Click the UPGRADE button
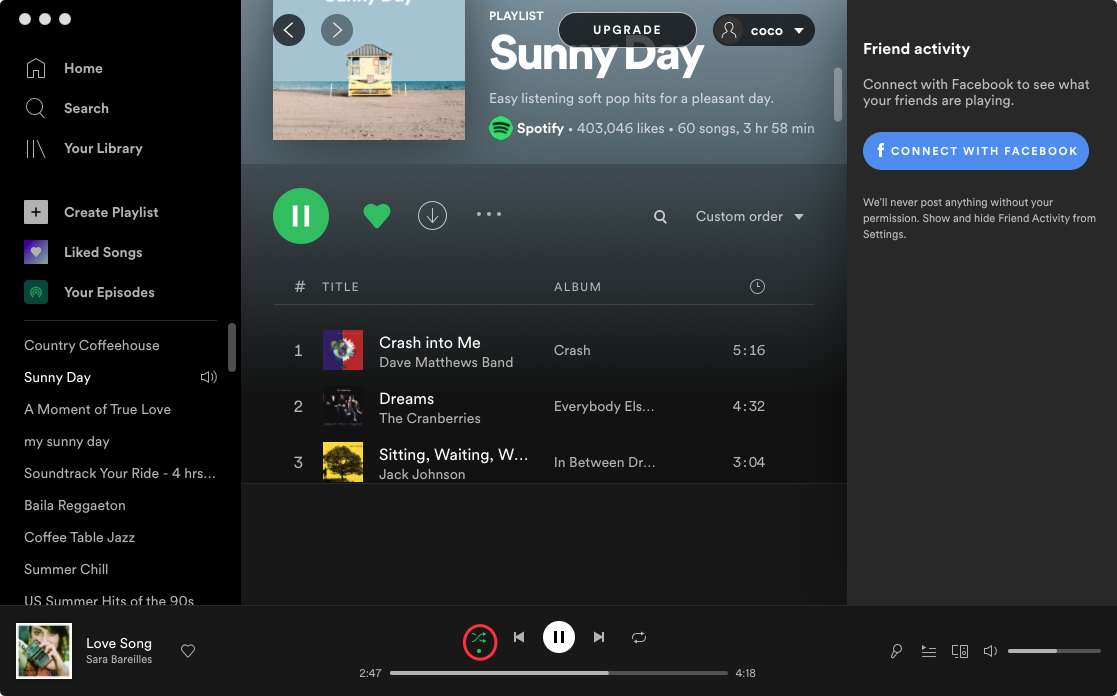This screenshot has width=1117, height=696. pyautogui.click(x=628, y=30)
